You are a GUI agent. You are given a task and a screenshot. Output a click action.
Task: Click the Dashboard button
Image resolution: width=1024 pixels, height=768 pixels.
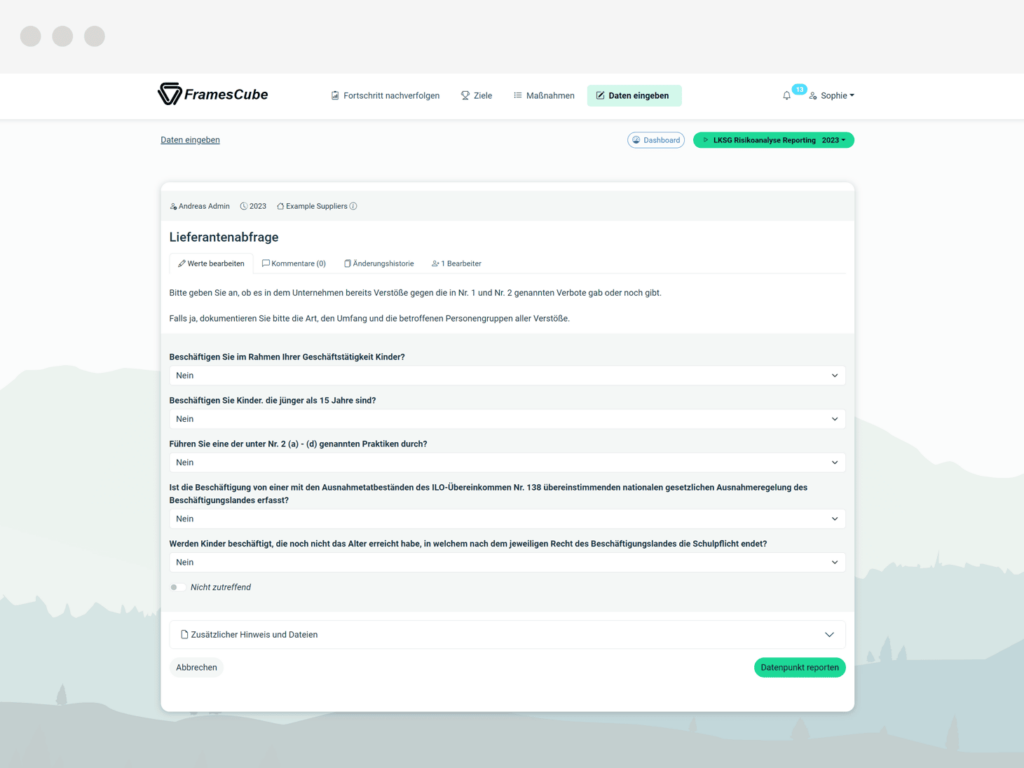tap(656, 140)
